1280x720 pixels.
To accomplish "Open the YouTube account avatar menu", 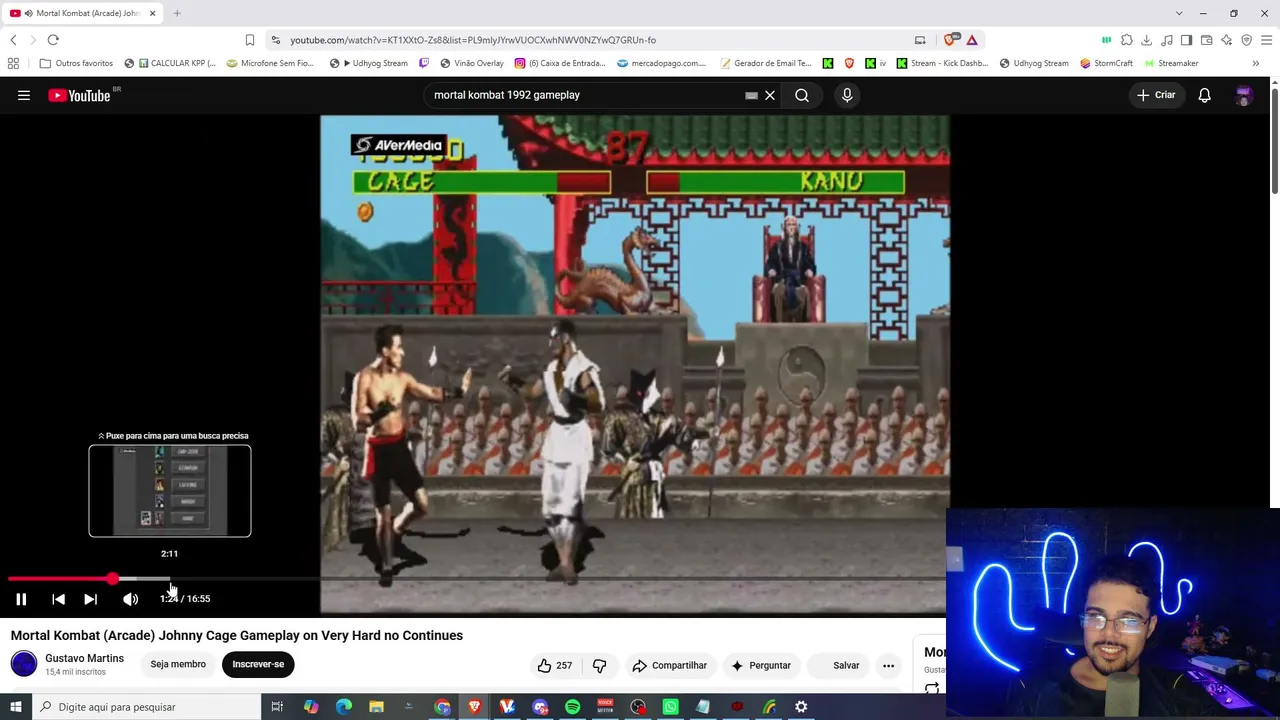I will 1244,95.
